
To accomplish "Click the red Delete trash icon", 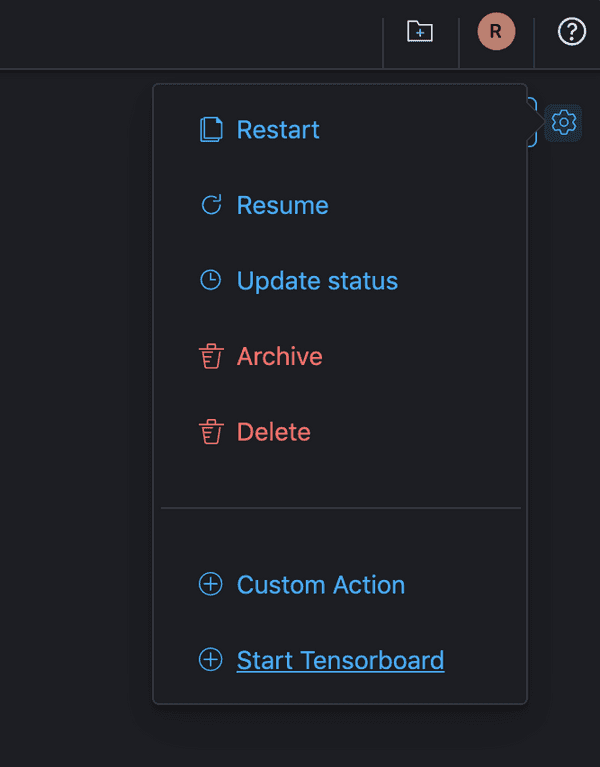I will (x=211, y=432).
